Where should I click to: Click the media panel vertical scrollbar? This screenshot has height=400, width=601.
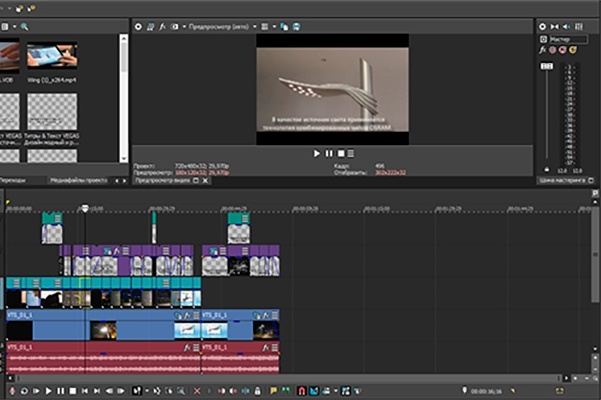124,57
